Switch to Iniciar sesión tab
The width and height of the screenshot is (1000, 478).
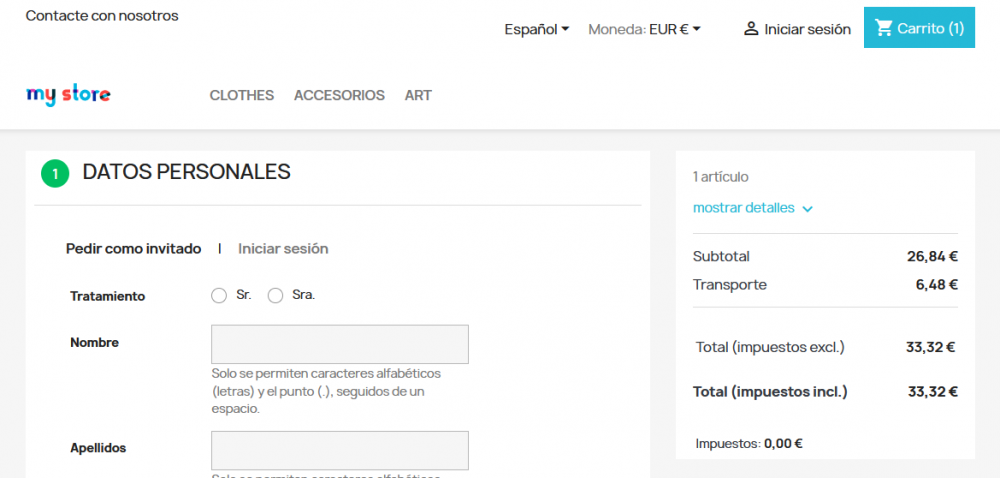pos(283,249)
